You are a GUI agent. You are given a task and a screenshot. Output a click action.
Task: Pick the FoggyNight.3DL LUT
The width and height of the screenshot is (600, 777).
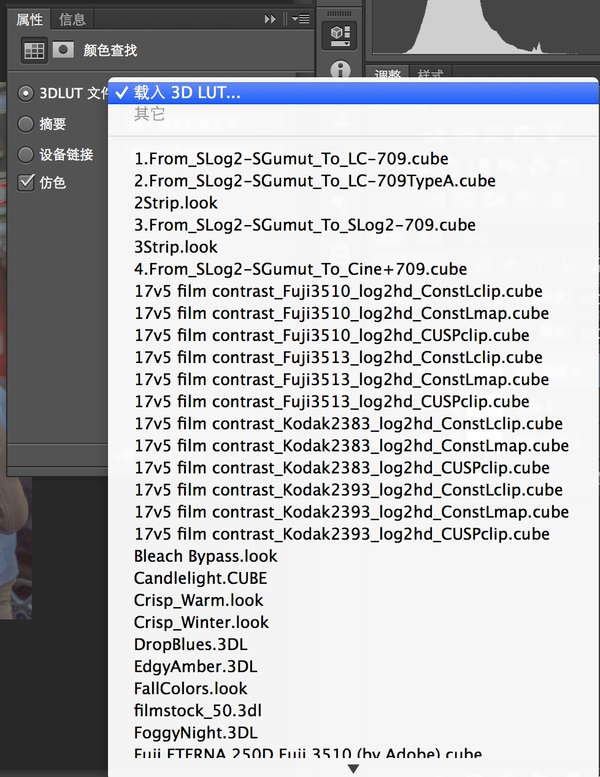click(x=353, y=733)
